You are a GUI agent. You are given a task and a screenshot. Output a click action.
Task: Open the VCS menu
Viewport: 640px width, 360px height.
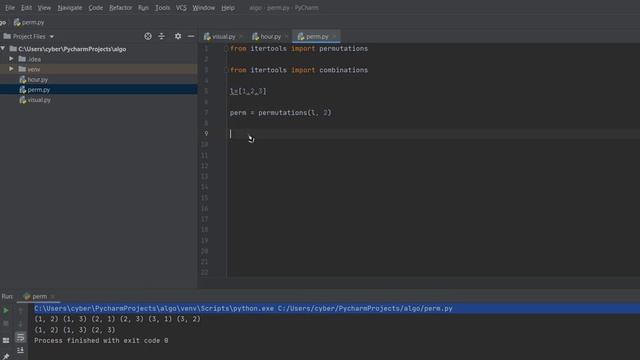pos(181,8)
